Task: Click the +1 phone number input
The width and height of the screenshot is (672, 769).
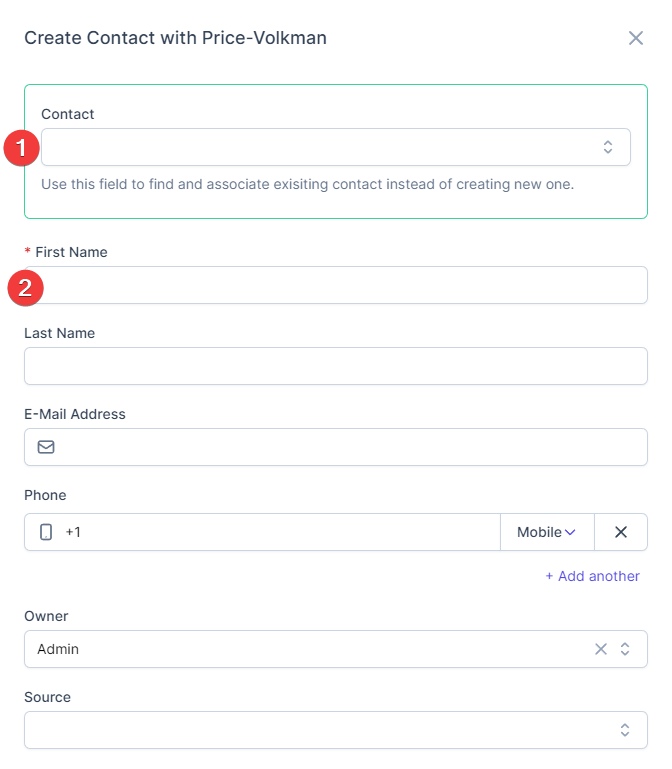Action: coord(280,532)
